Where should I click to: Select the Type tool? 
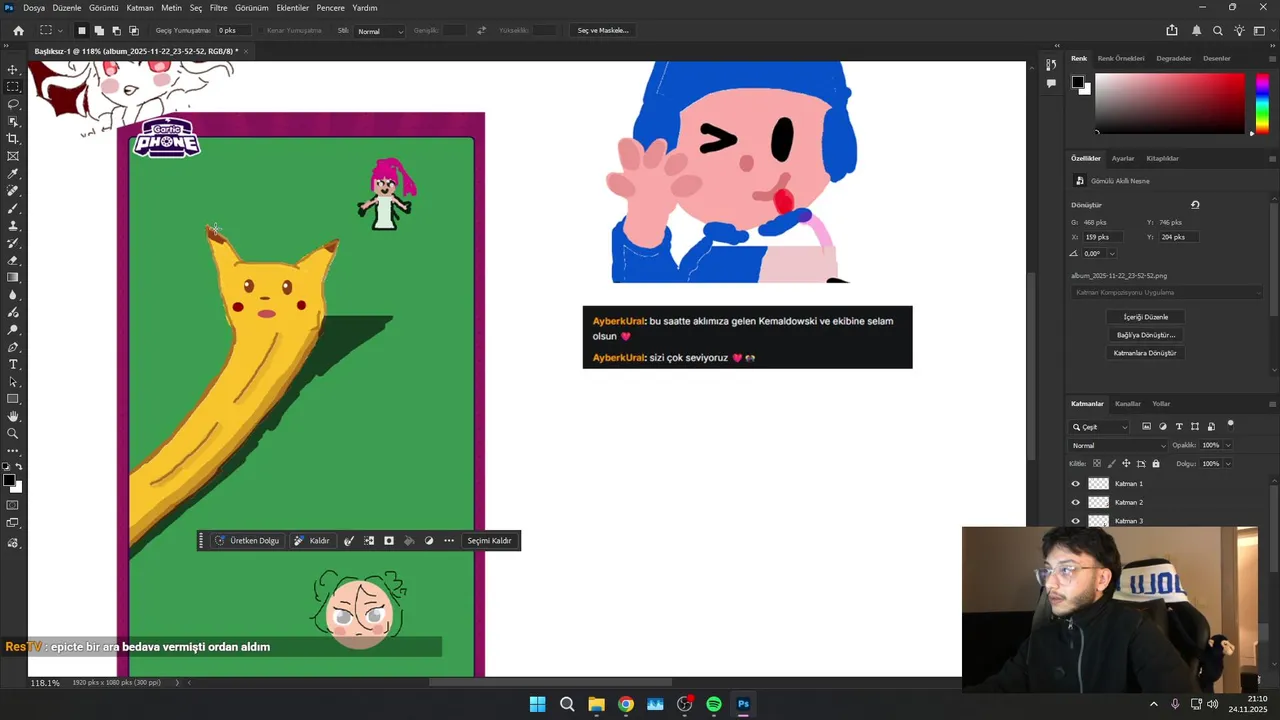point(13,364)
